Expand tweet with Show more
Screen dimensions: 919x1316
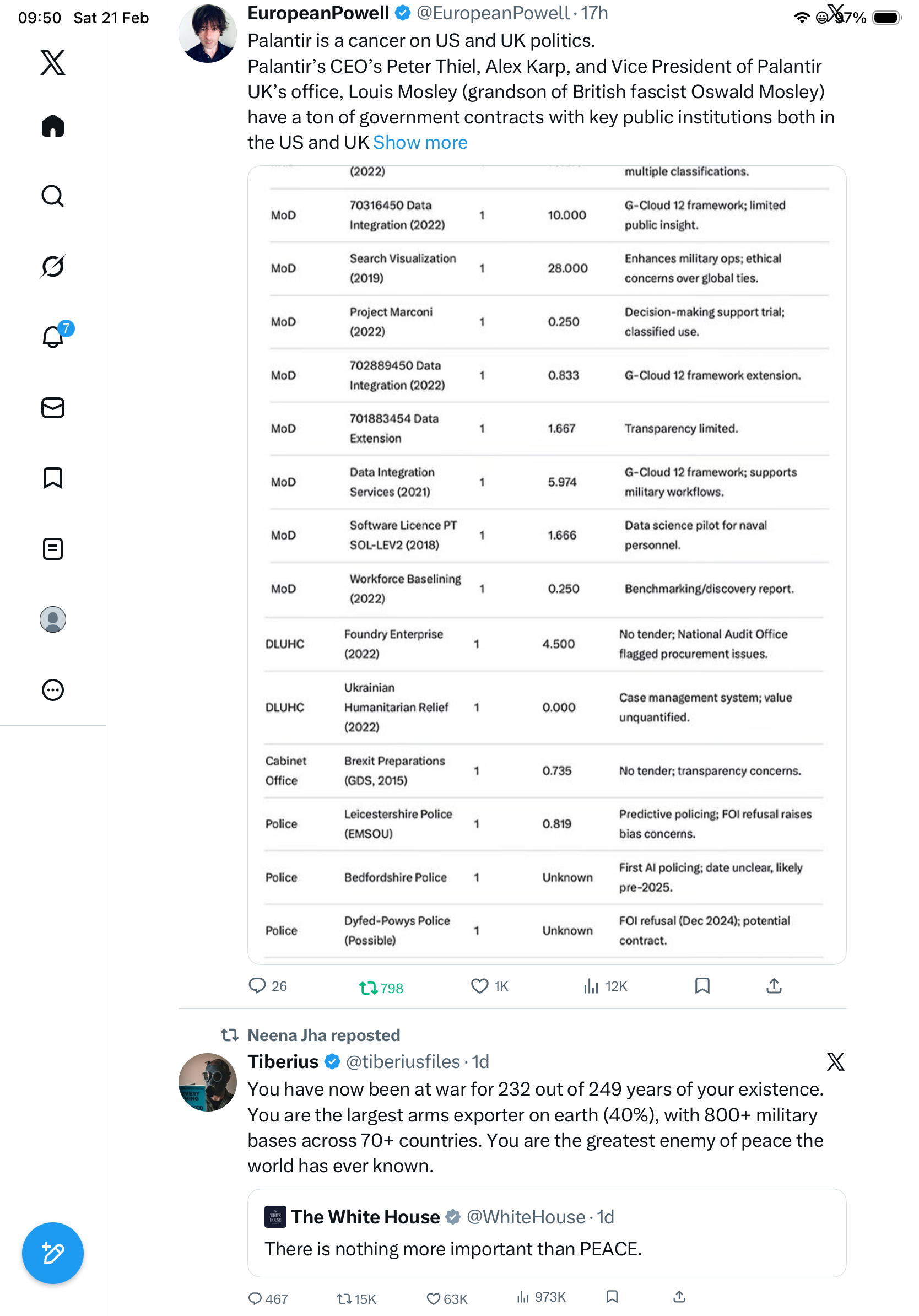[x=420, y=143]
